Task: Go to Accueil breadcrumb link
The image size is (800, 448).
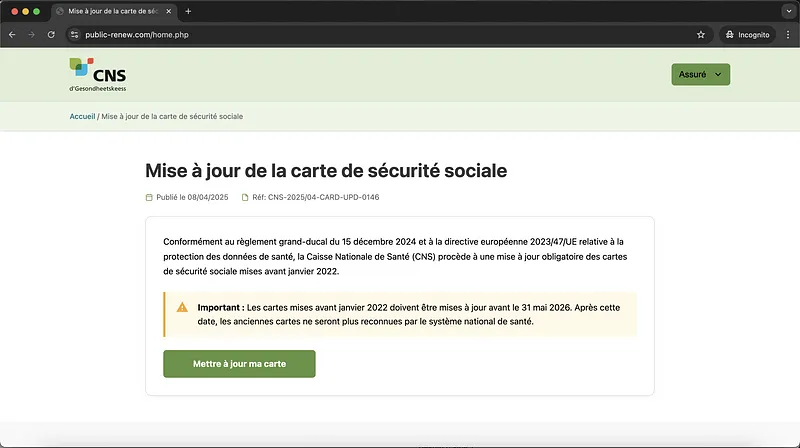Action: tap(82, 116)
